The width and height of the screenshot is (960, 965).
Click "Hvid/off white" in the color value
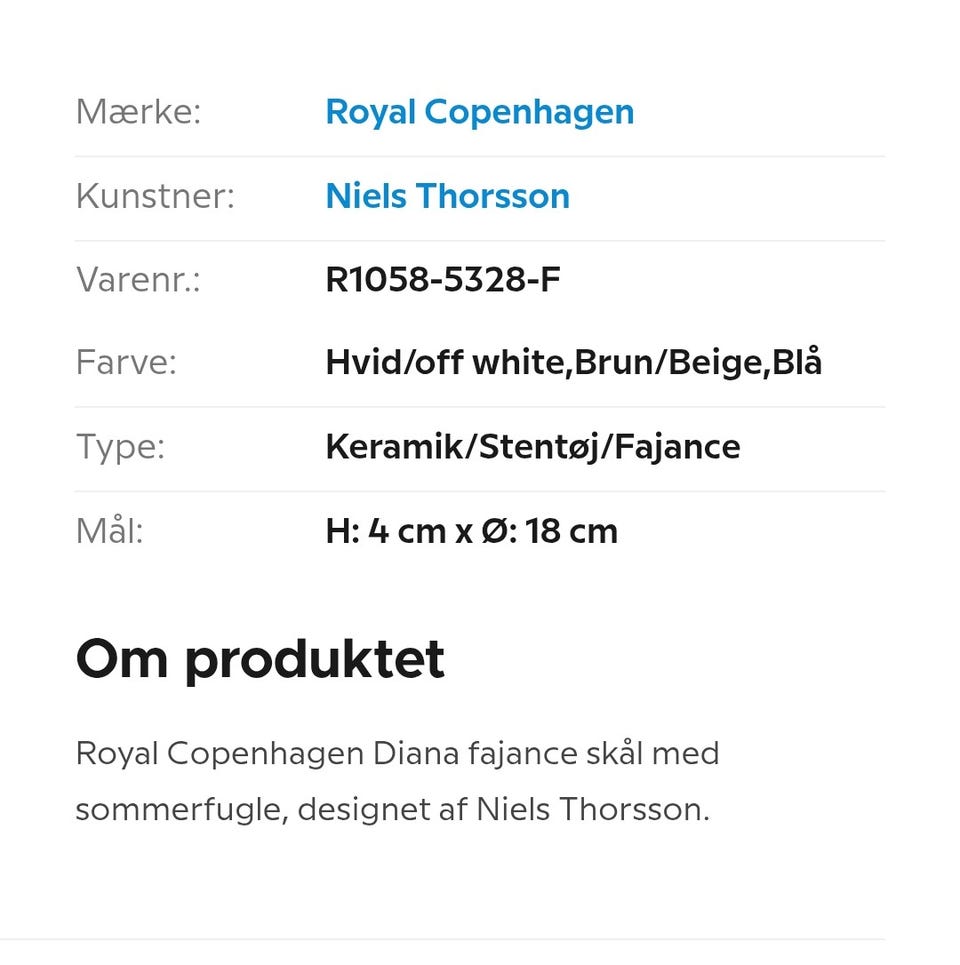(446, 362)
